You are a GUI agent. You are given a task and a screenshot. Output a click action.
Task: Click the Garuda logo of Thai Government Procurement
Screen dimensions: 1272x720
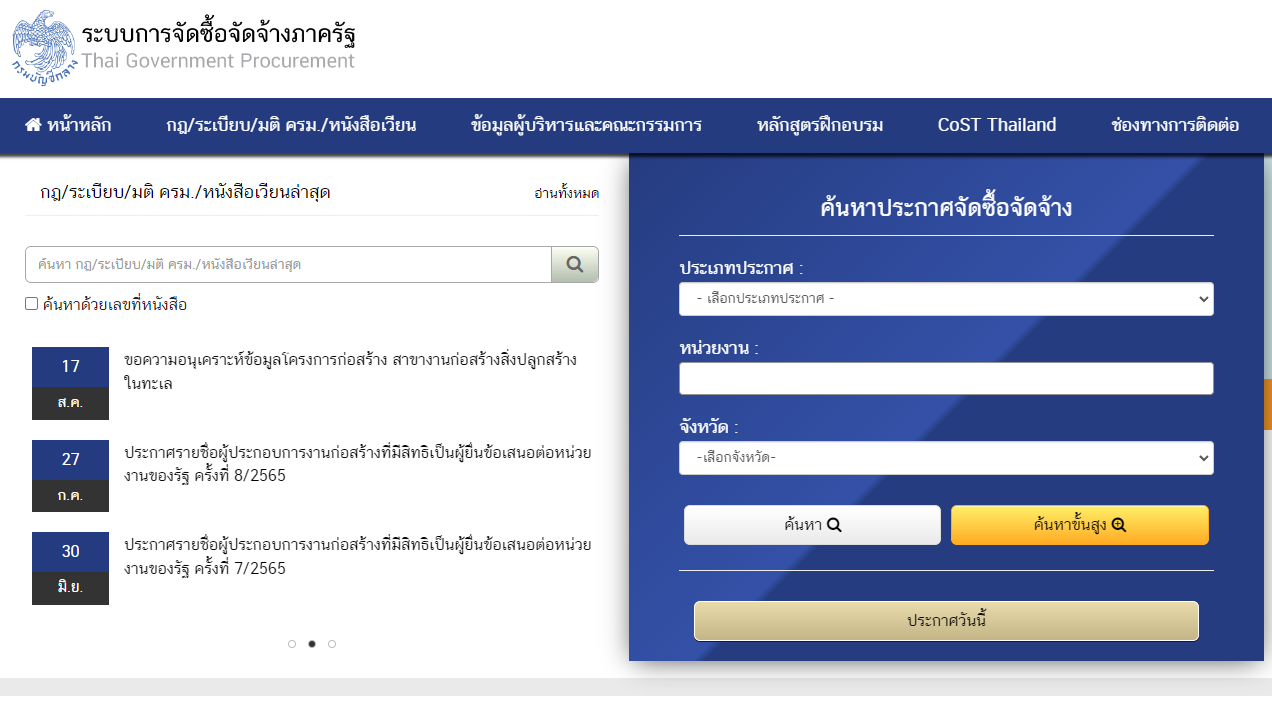[42, 44]
